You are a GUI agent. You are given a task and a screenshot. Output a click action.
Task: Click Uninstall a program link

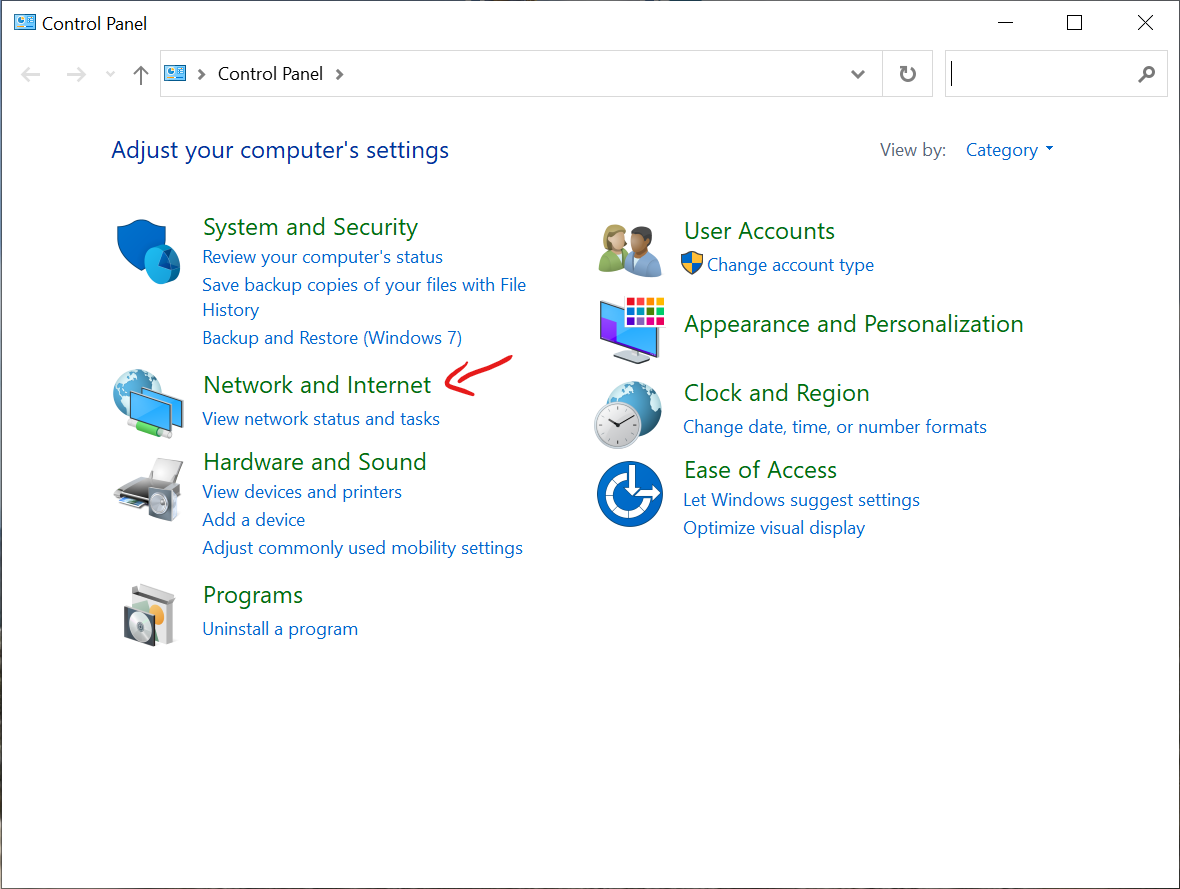[280, 629]
